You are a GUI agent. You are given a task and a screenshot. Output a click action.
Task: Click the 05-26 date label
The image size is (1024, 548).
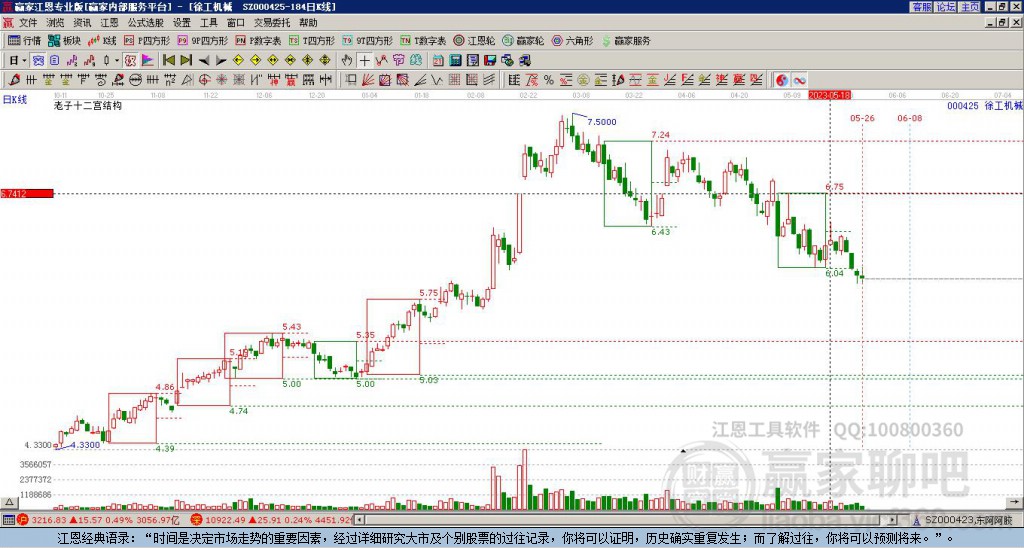[862, 118]
